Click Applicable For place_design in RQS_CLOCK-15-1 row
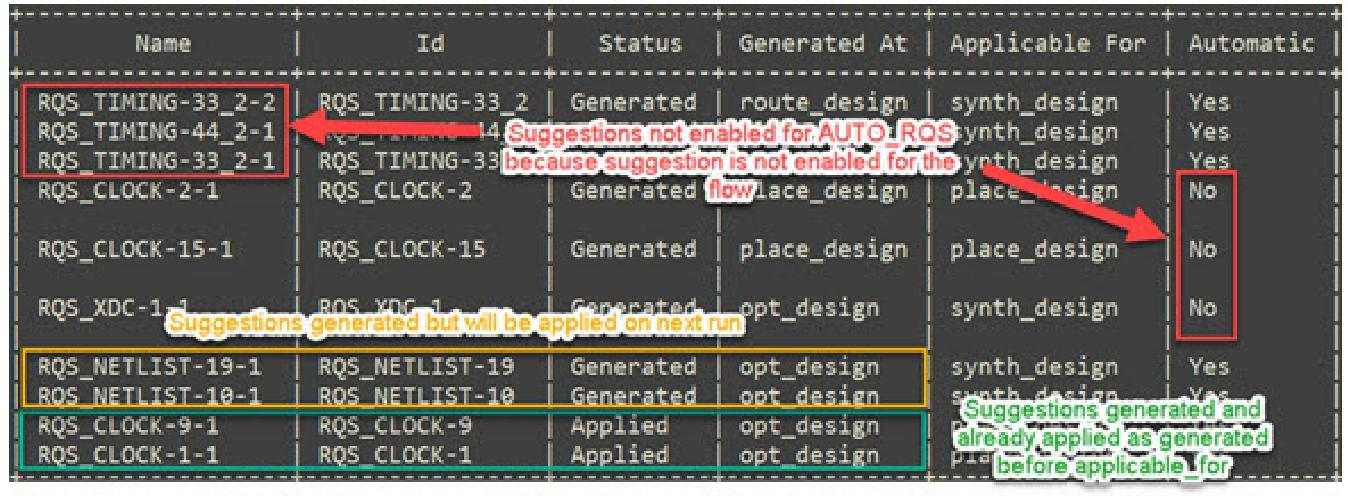The width and height of the screenshot is (1348, 496). (1035, 248)
